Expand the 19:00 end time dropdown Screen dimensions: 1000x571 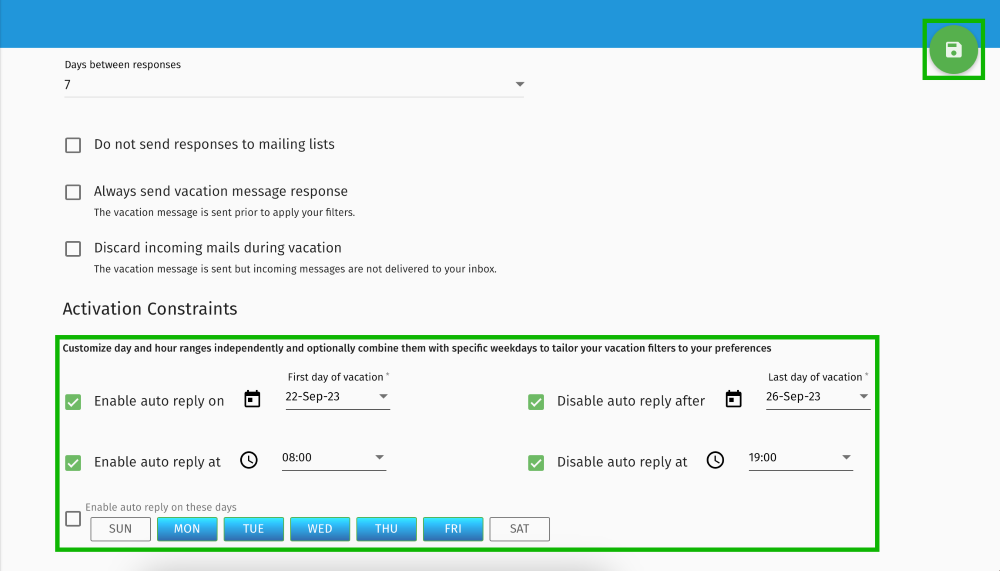point(800,458)
